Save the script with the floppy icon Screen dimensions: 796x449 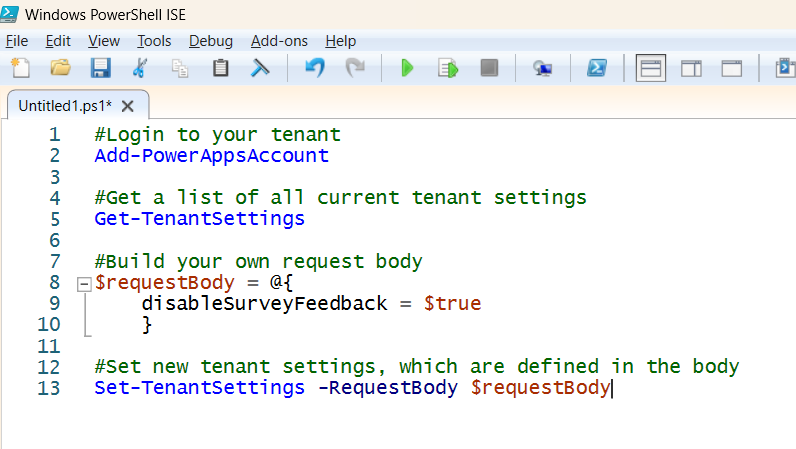(101, 68)
